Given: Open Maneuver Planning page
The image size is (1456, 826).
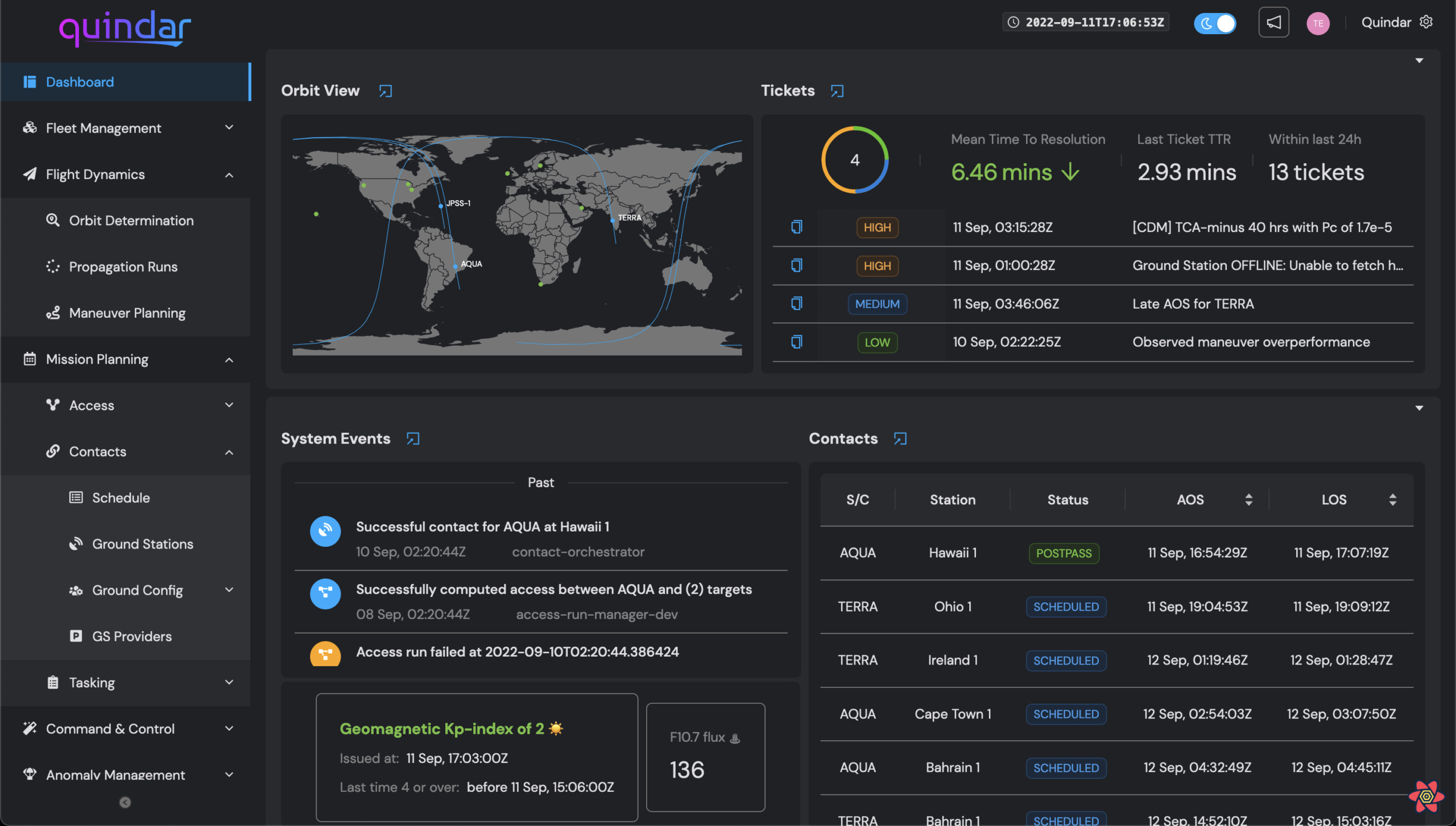Looking at the screenshot, I should tap(127, 313).
